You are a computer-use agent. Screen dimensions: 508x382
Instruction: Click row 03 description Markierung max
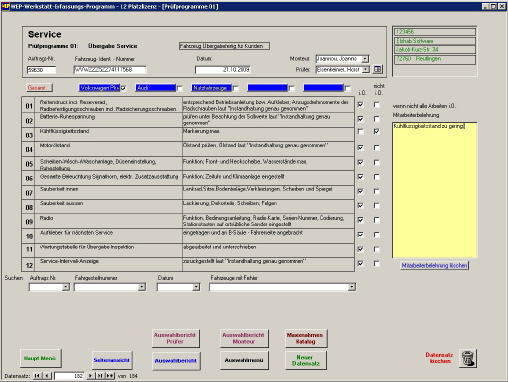tap(201, 131)
